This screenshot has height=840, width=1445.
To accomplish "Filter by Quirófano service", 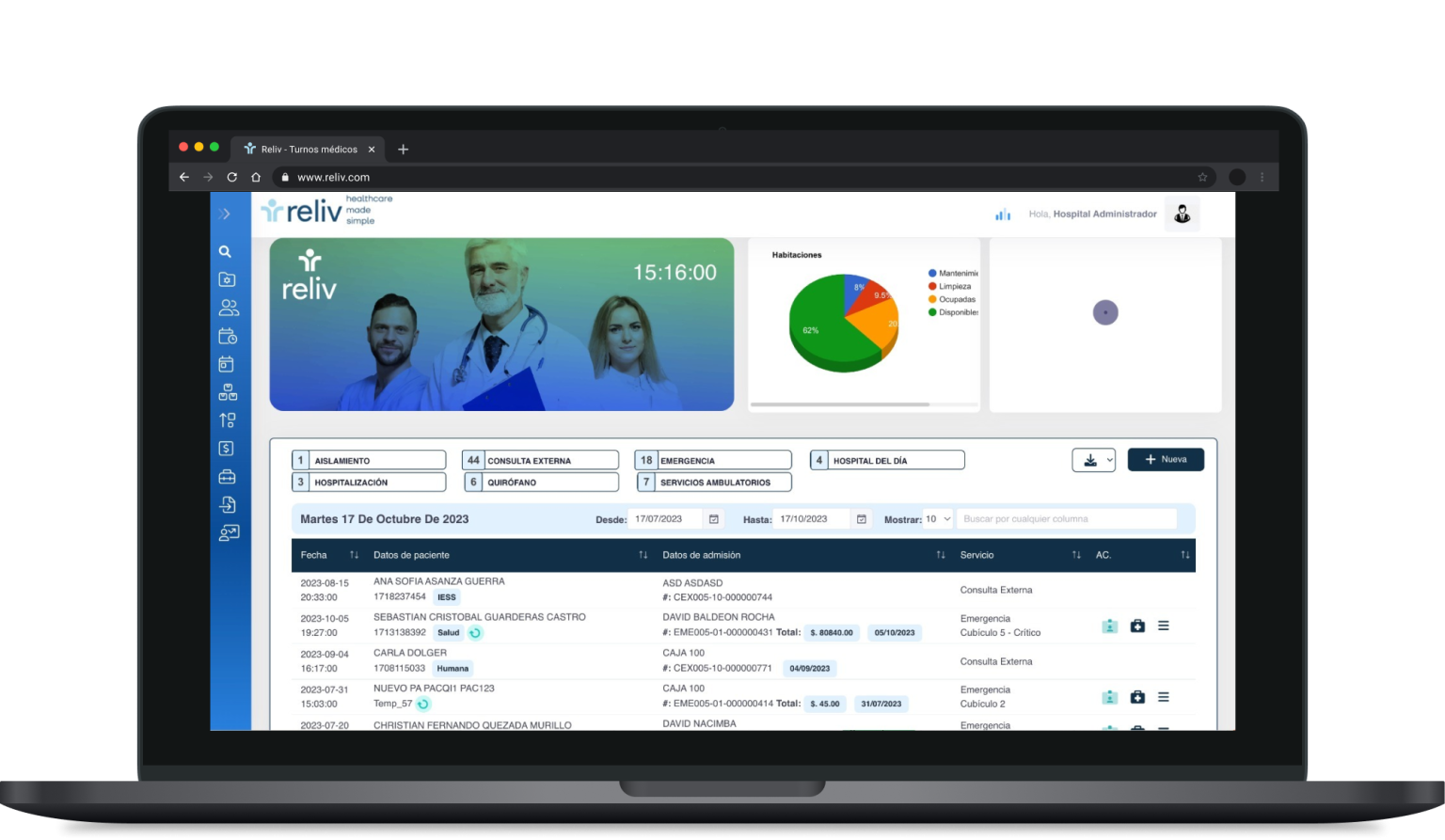I will pos(540,482).
